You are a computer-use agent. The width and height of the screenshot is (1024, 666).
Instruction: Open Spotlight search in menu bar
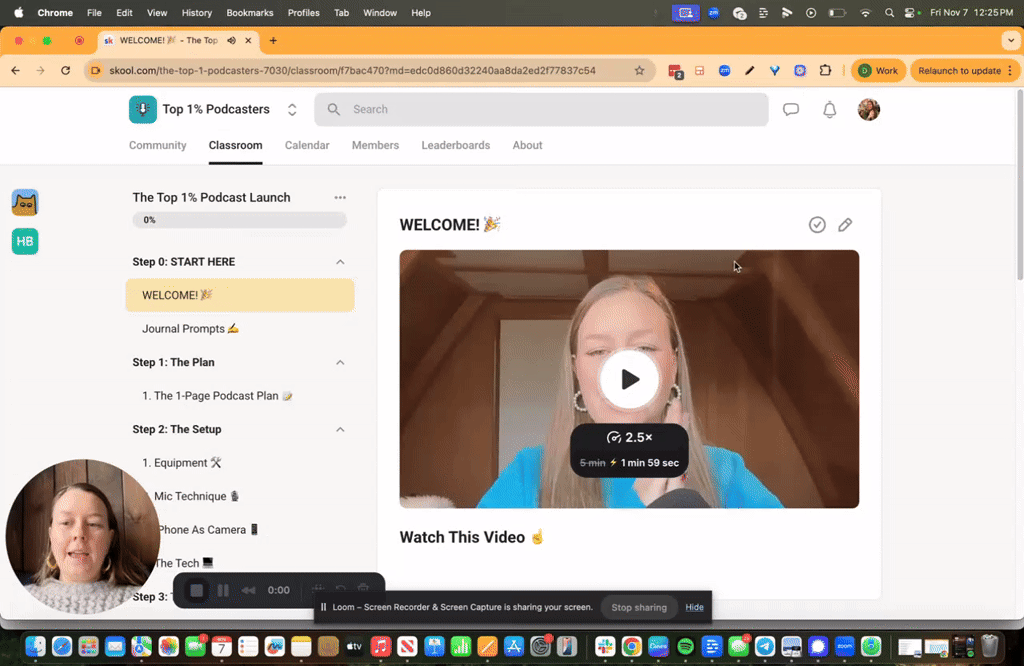pyautogui.click(x=889, y=12)
